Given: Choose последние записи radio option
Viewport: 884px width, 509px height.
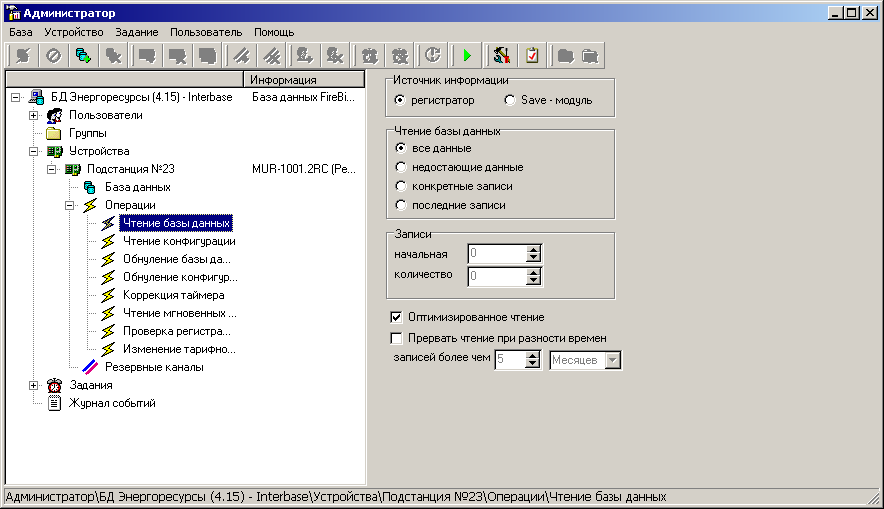Looking at the screenshot, I should click(401, 205).
